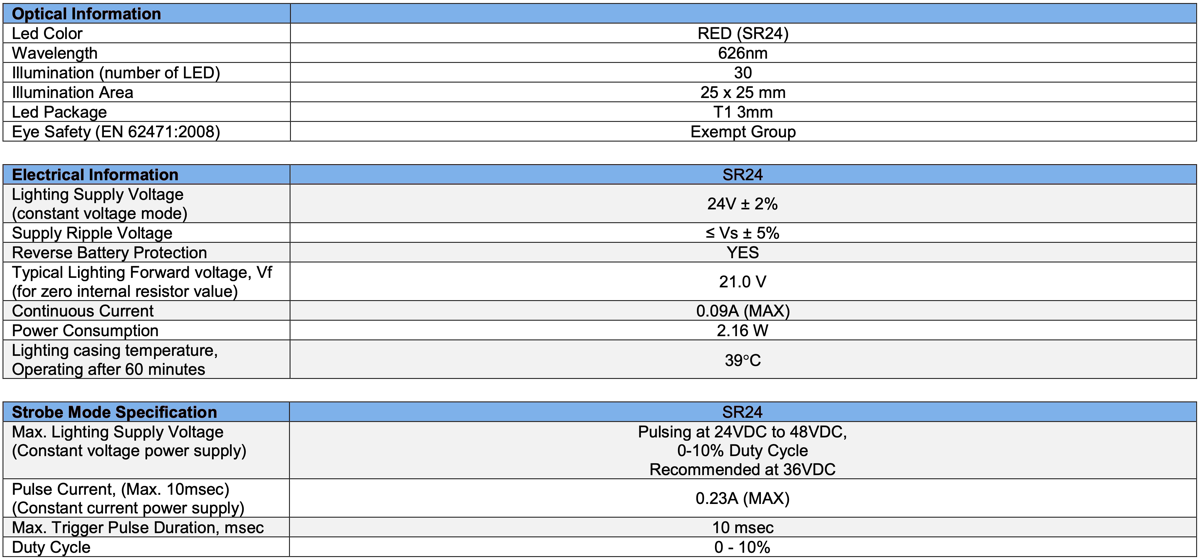
Task: Select the T1 3mm package value
Action: (x=742, y=112)
